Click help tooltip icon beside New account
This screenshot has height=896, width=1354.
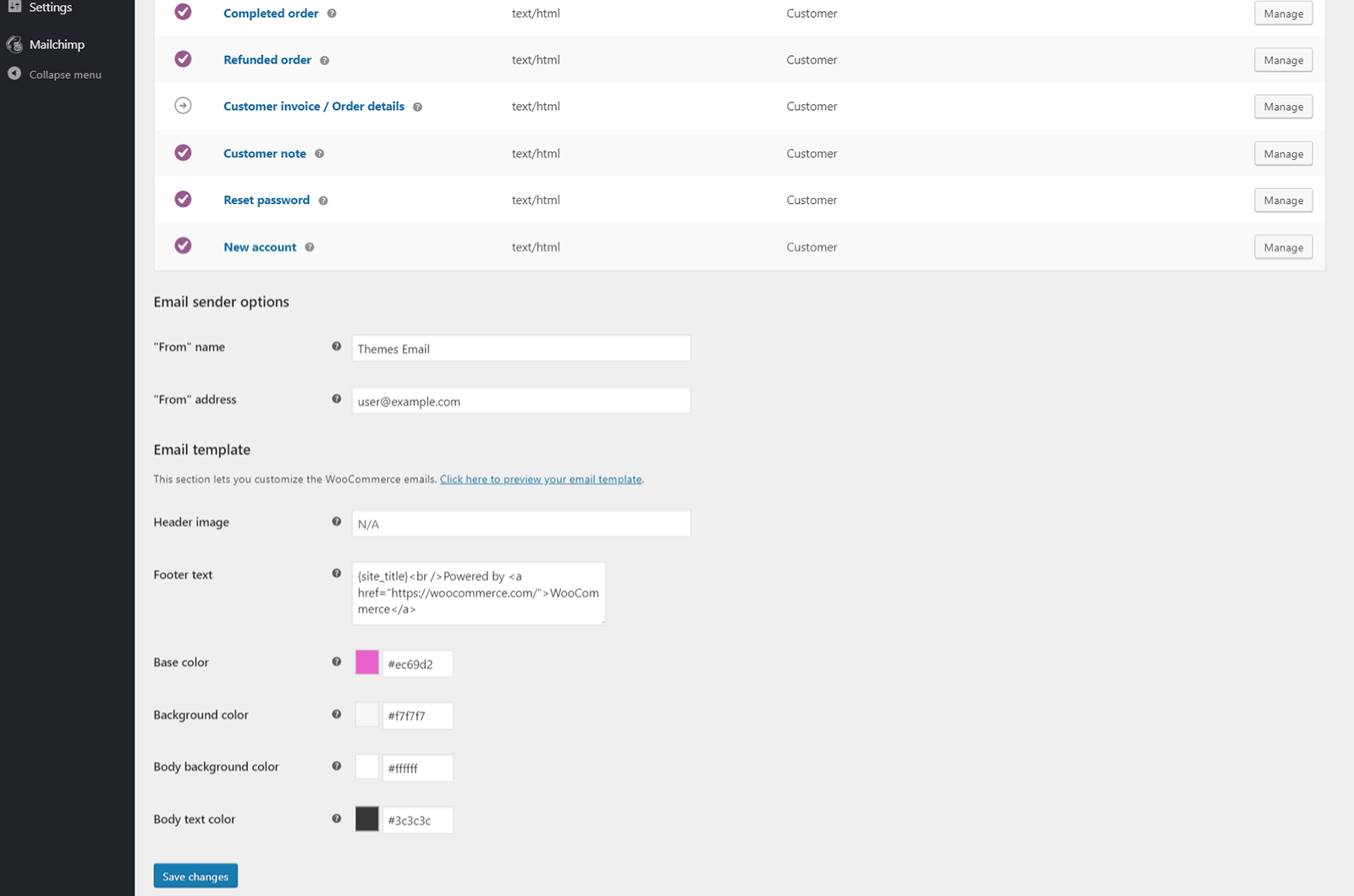tap(310, 247)
